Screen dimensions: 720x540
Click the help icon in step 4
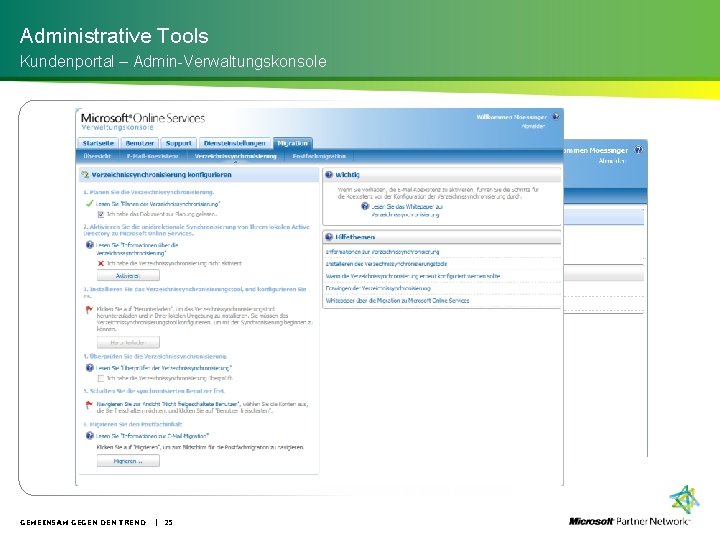pos(90,367)
